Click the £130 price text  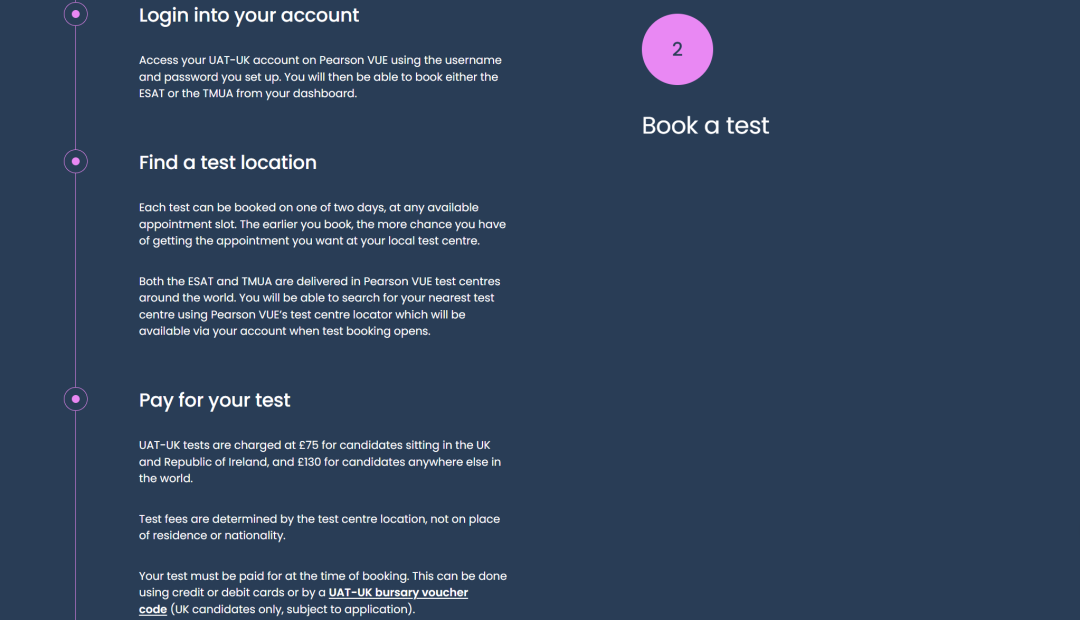(309, 462)
